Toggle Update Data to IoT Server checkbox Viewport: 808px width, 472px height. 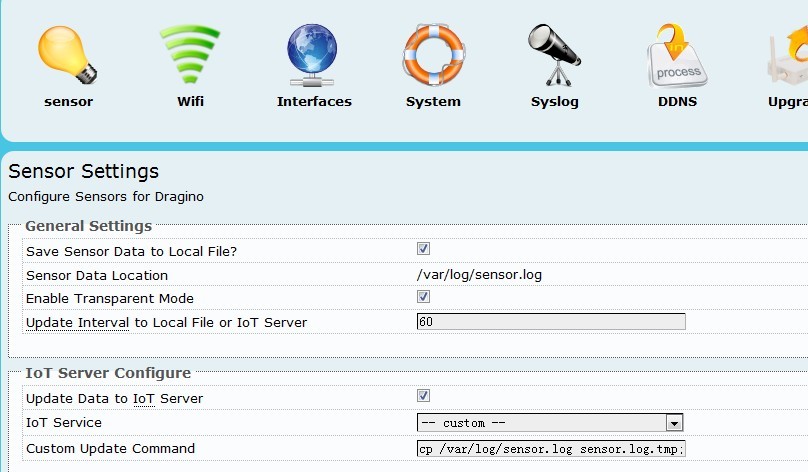[x=423, y=396]
